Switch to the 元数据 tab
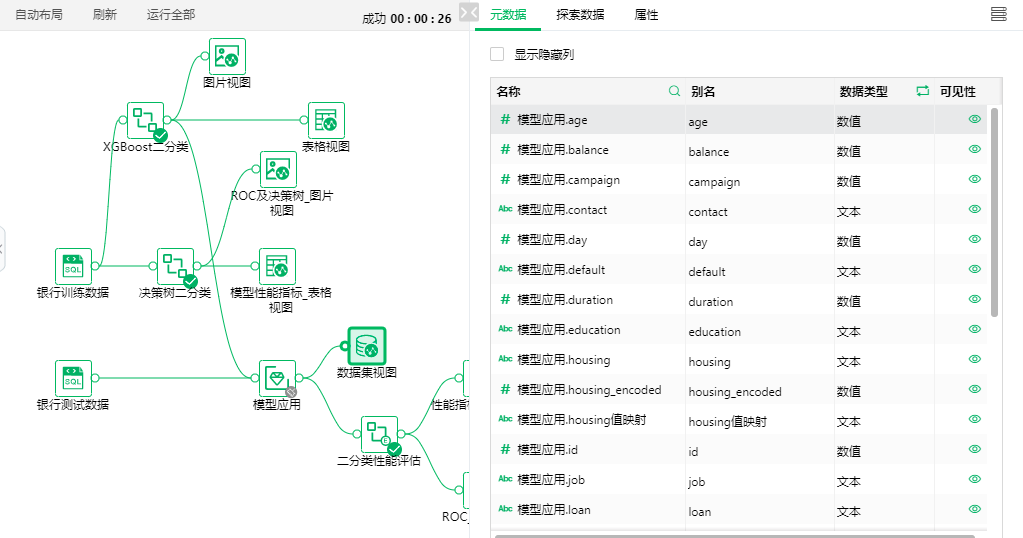The height and width of the screenshot is (538, 1023). [508, 14]
